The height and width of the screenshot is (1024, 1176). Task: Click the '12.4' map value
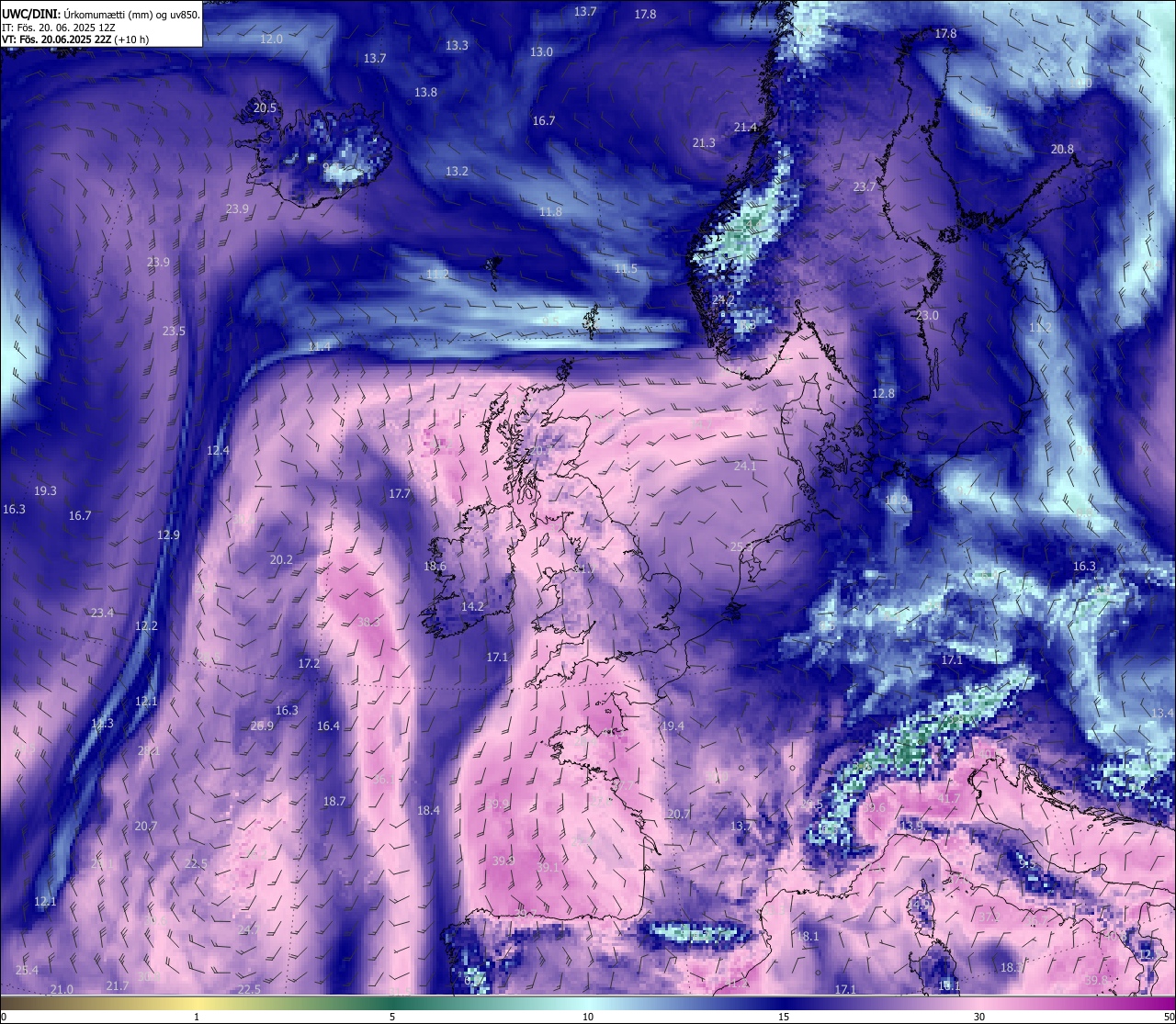[x=218, y=450]
